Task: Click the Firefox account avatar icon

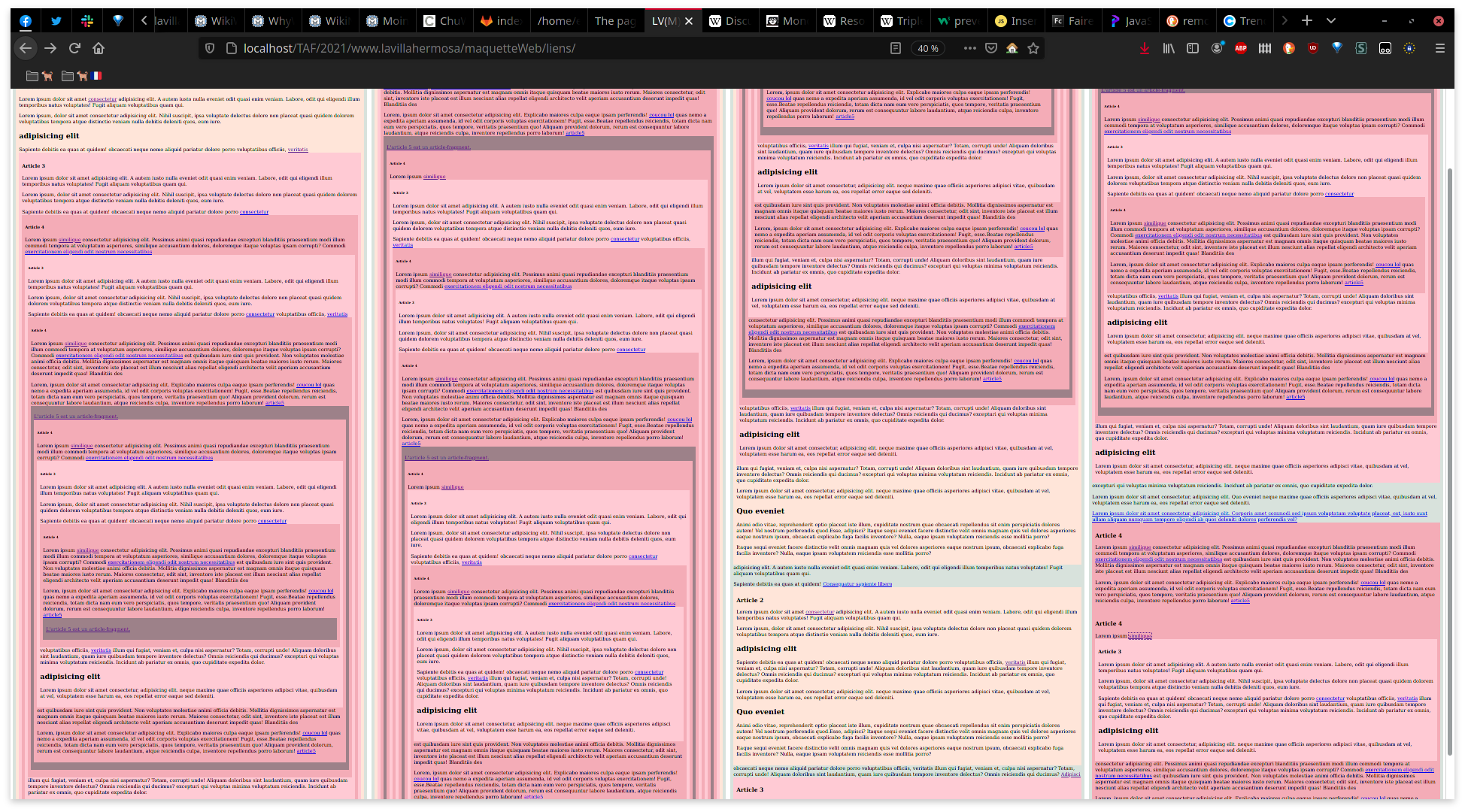Action: 1217,48
